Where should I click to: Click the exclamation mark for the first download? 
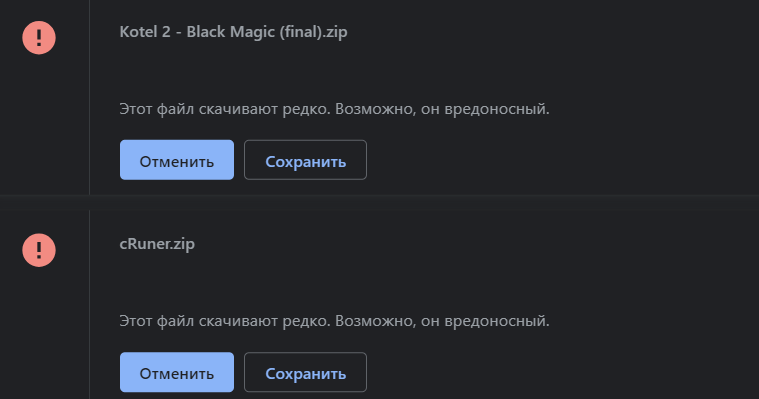point(39,38)
